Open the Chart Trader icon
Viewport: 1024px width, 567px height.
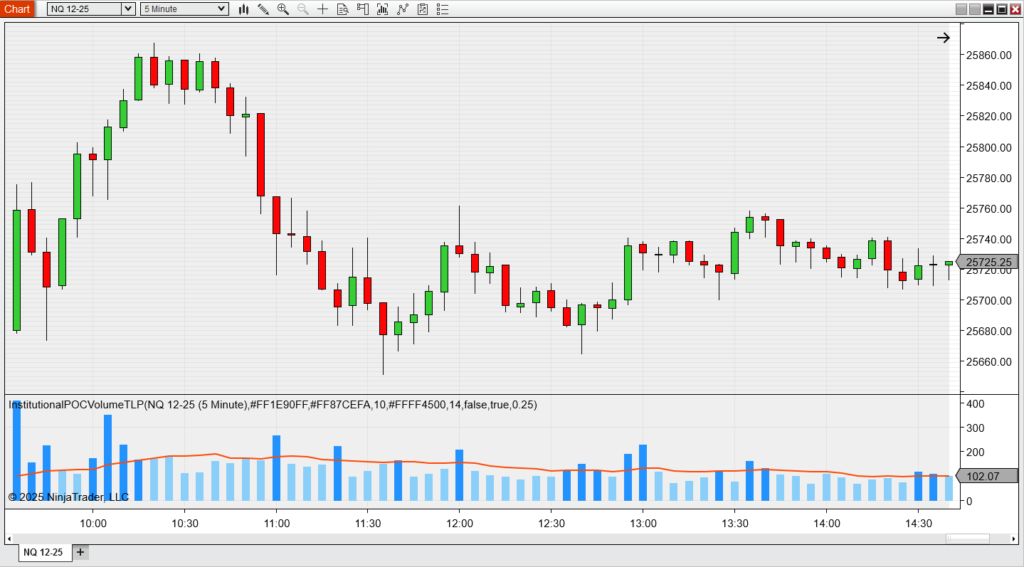(363, 9)
